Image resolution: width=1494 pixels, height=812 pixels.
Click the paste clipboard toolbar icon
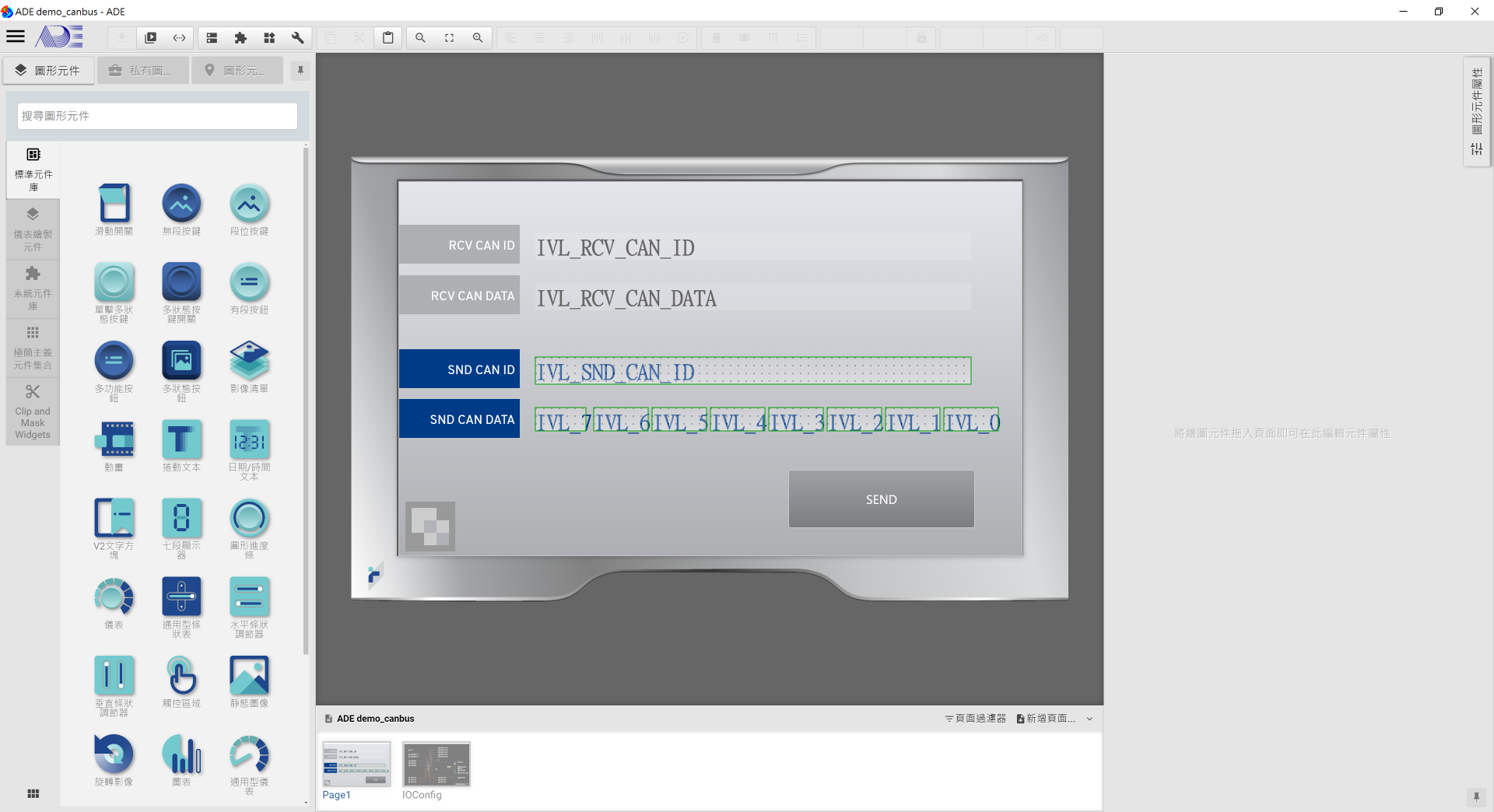[x=388, y=37]
